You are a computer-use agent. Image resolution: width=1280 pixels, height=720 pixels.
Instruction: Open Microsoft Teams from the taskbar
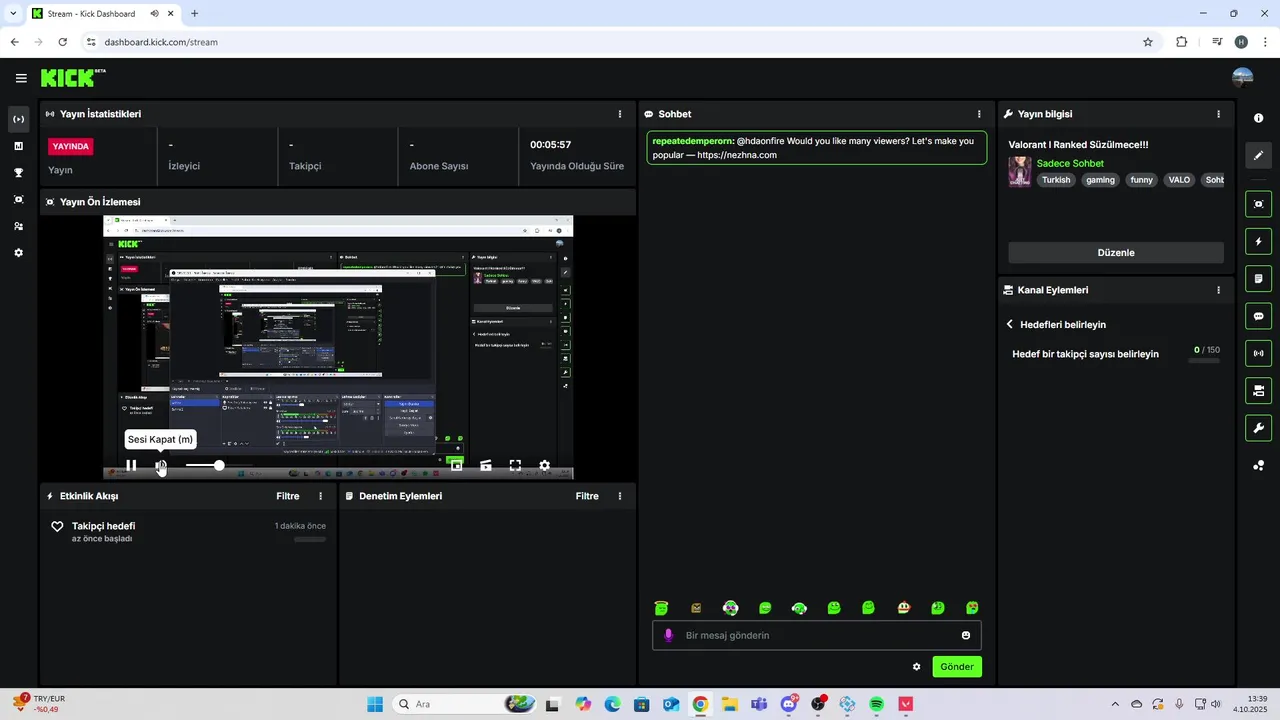[759, 704]
